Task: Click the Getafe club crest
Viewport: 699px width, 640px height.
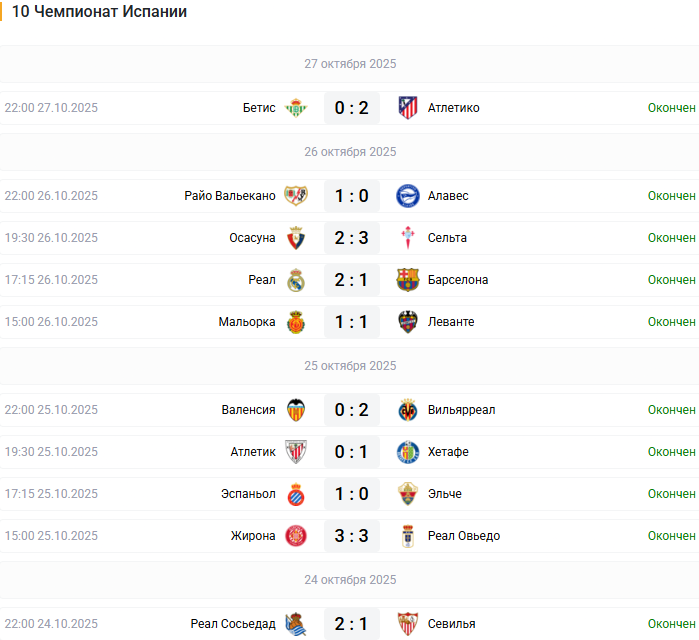Action: [x=408, y=452]
